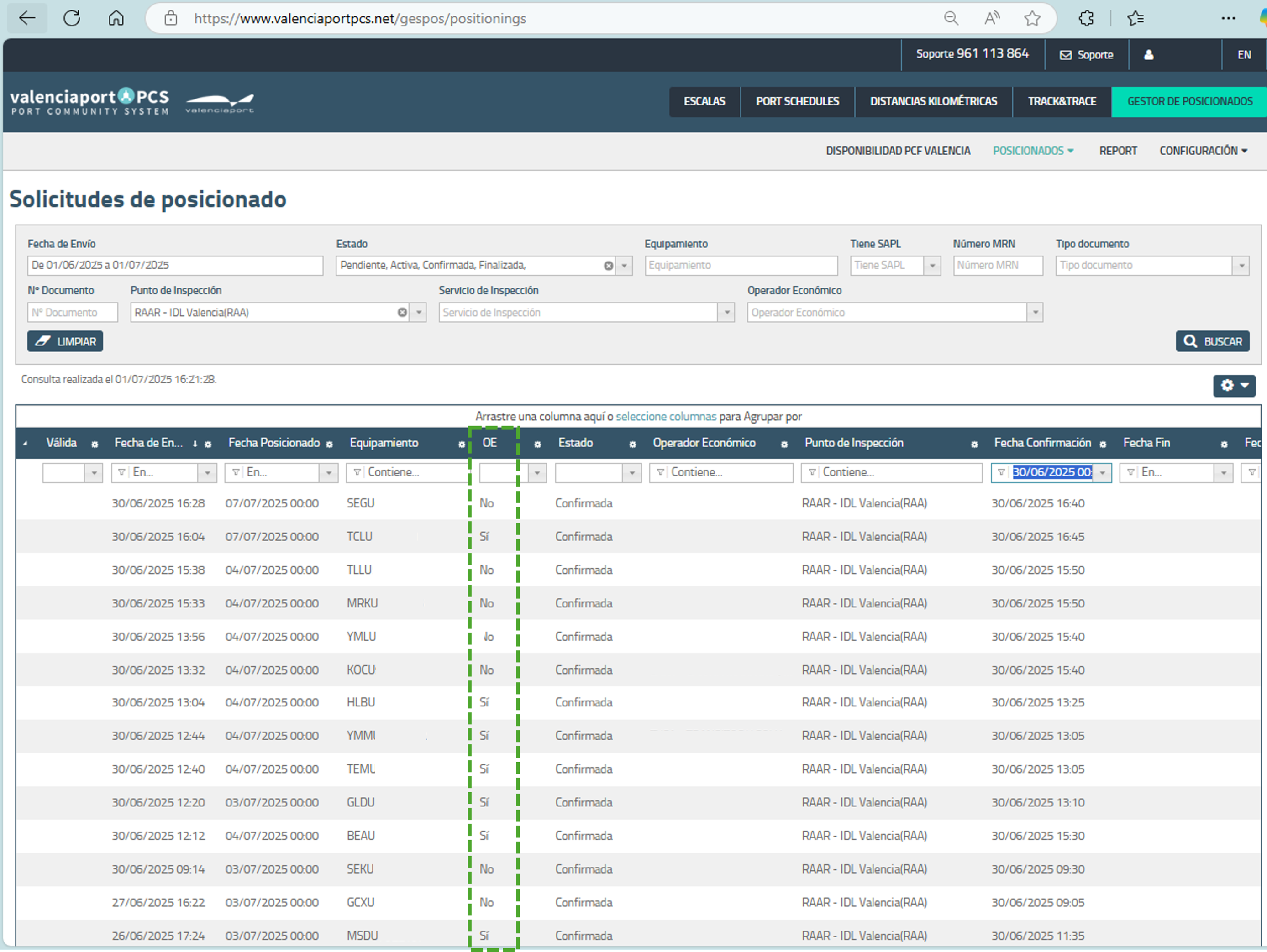Click the Equipamiento search input
This screenshot has height=952, width=1267.
coord(741,266)
